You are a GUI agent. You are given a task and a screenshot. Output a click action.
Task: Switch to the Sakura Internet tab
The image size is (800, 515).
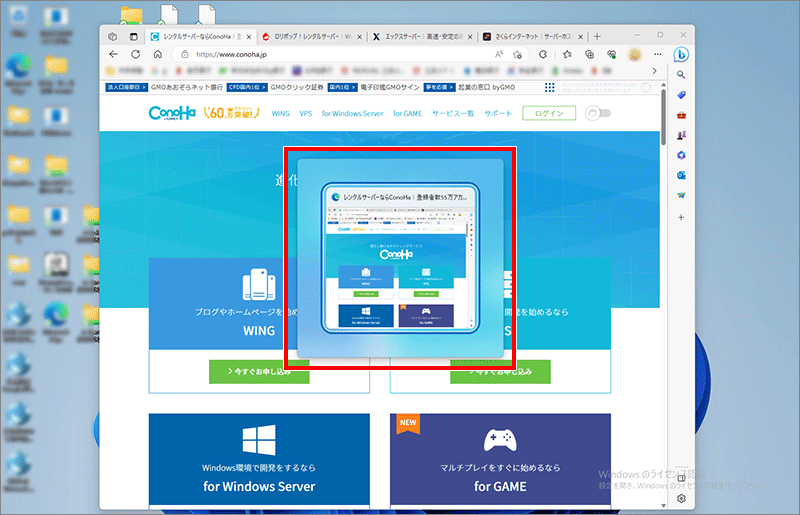[x=529, y=37]
